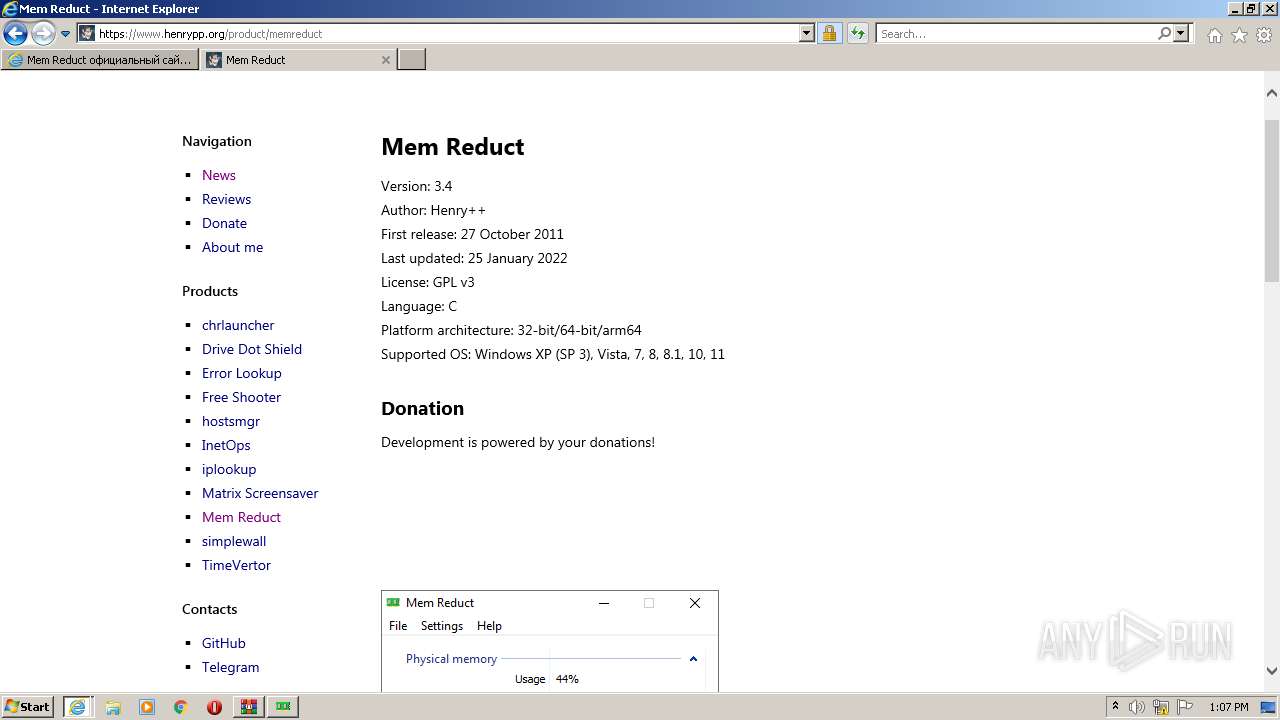Image resolution: width=1280 pixels, height=720 pixels.
Task: Open the Matrix Screensaver link
Action: point(260,493)
